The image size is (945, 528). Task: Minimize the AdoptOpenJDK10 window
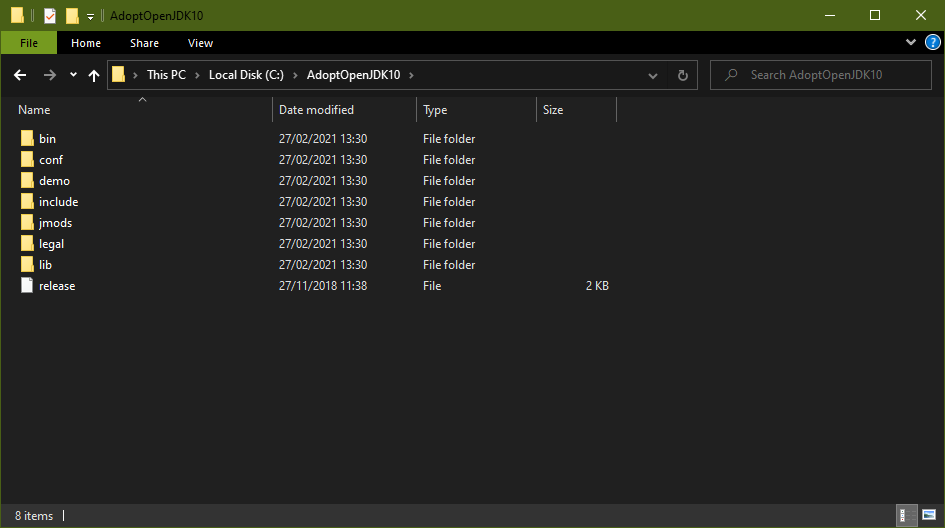(830, 16)
